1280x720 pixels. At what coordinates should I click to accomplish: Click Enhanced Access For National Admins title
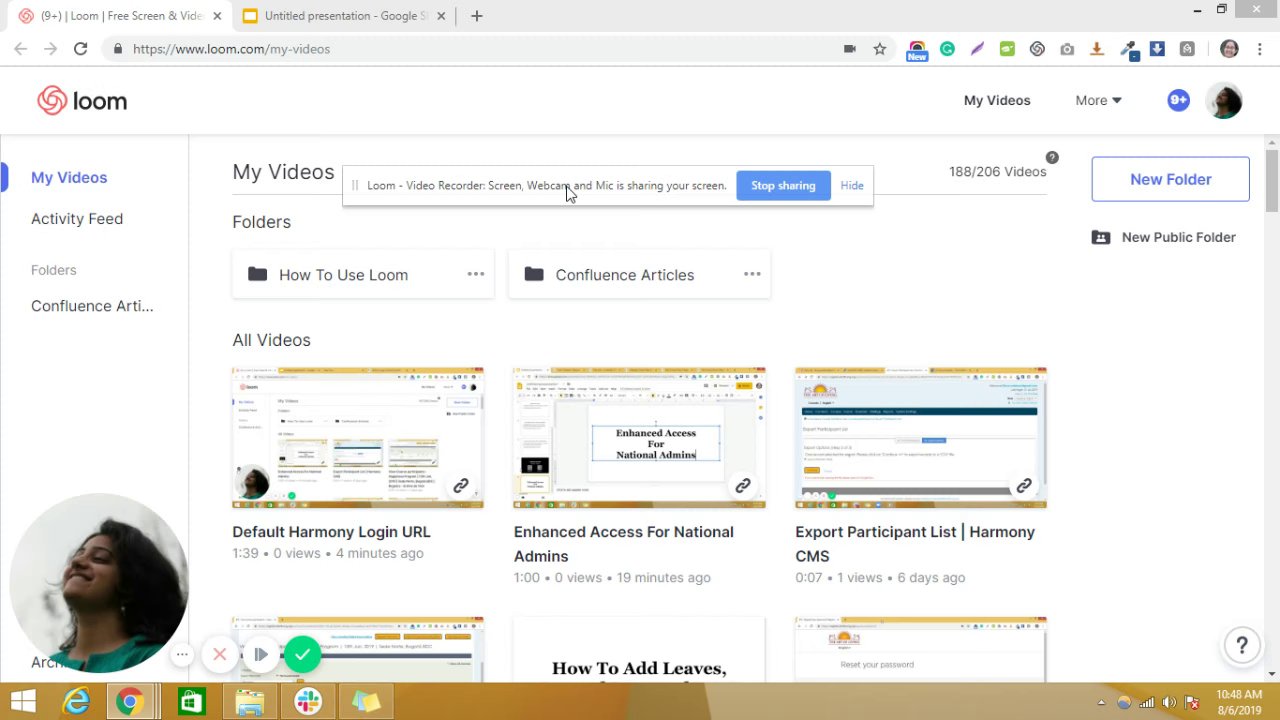pos(624,544)
